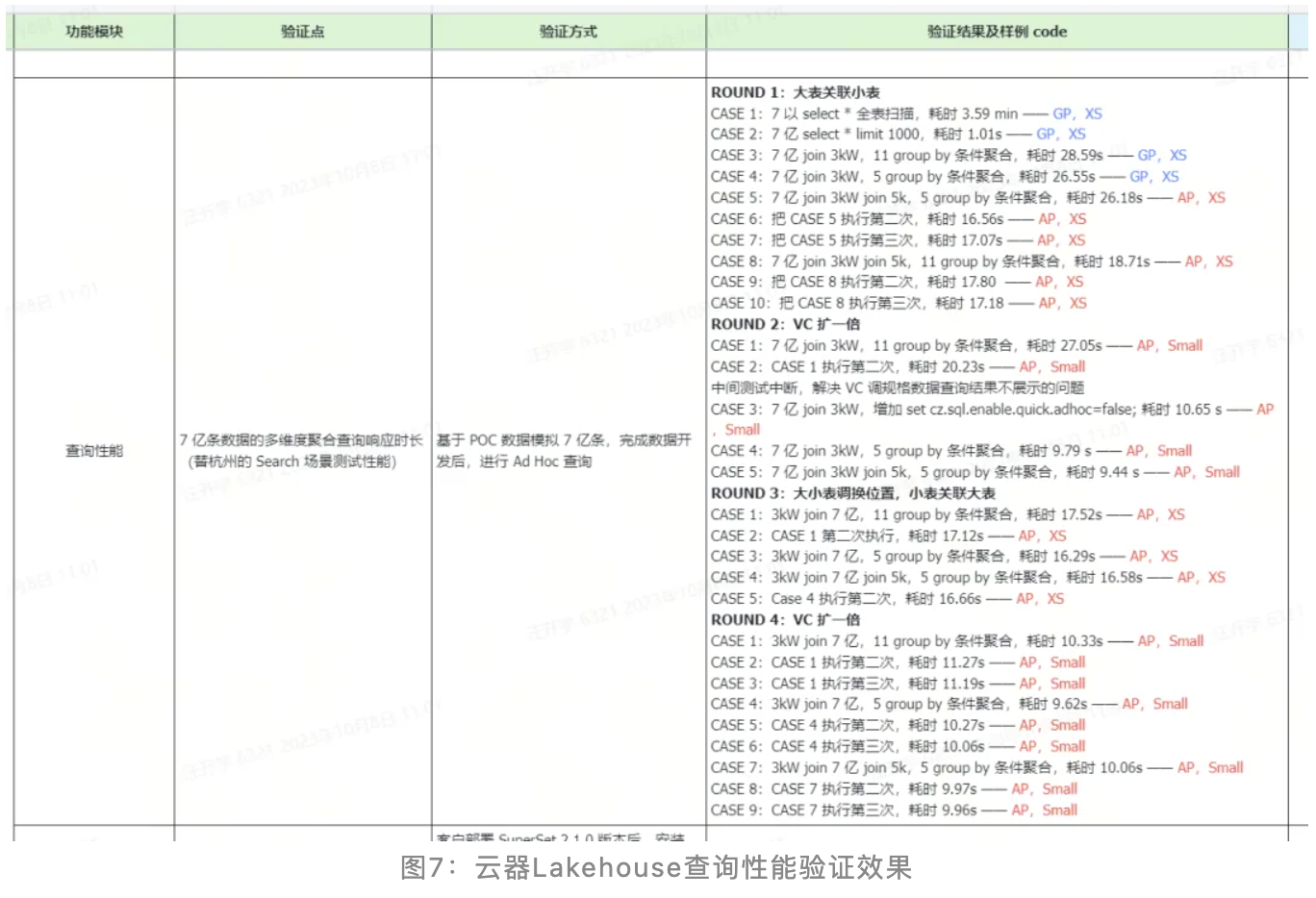Select the ROUND 3 大小表调换位置 heading
This screenshot has height=898, width=1316.
click(852, 493)
